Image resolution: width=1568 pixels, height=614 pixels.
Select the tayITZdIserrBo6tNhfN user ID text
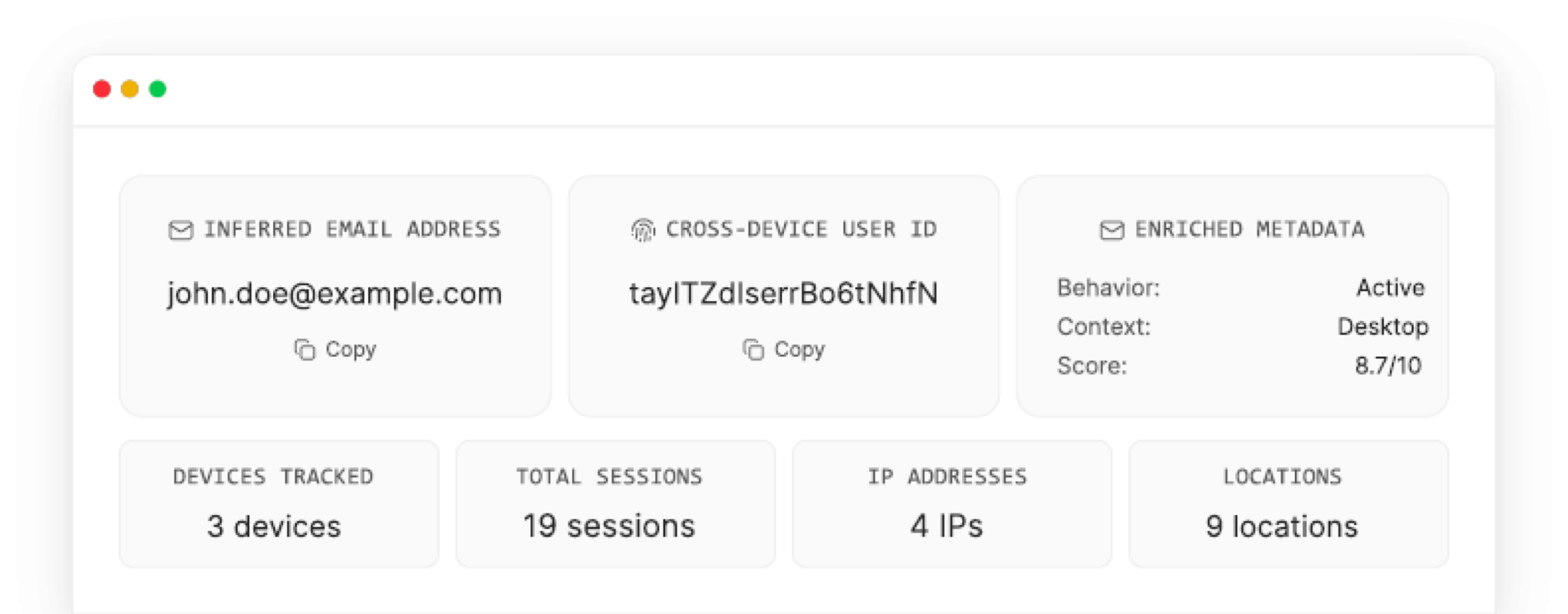coord(783,294)
